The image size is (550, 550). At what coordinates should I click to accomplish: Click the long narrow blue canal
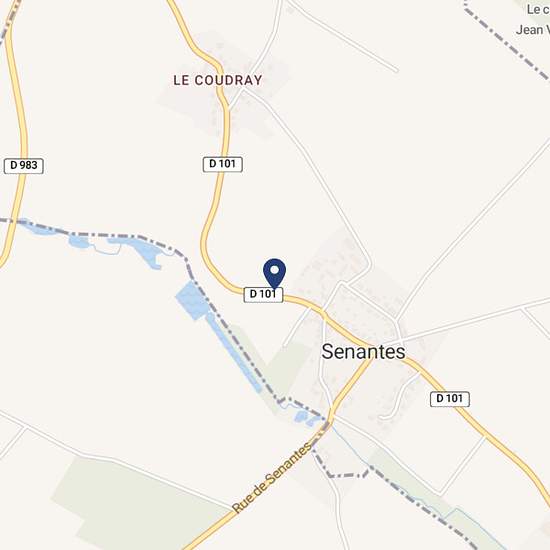tap(234, 353)
